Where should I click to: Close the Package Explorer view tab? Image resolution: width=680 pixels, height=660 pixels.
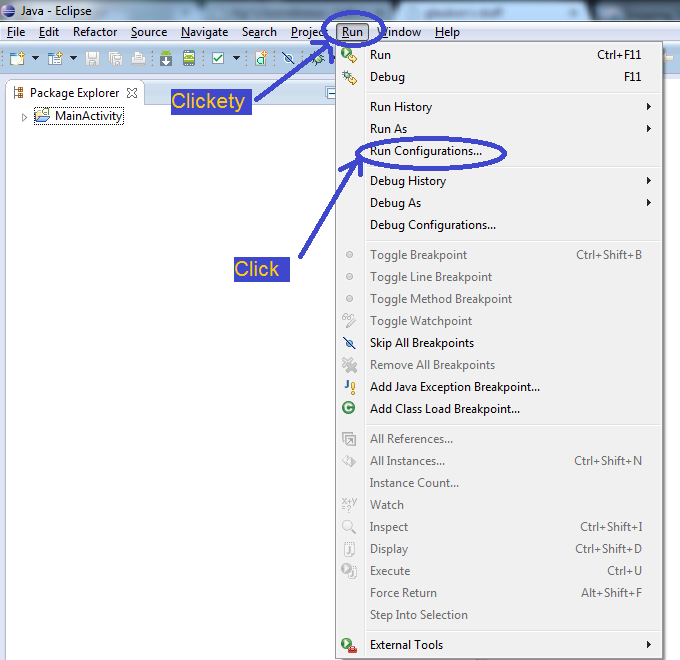(x=132, y=93)
